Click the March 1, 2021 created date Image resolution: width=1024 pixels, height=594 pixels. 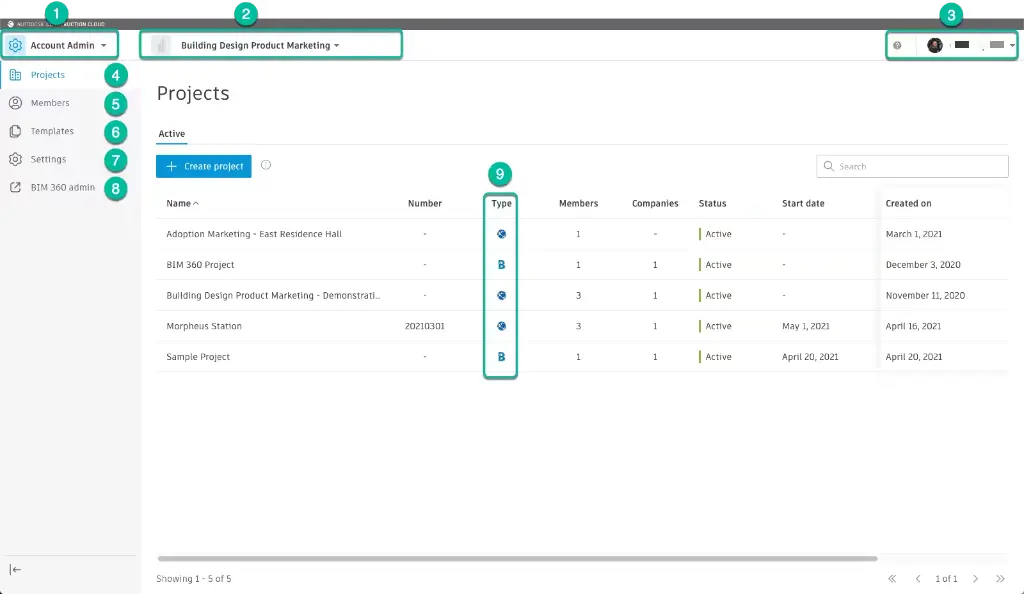[x=914, y=234]
